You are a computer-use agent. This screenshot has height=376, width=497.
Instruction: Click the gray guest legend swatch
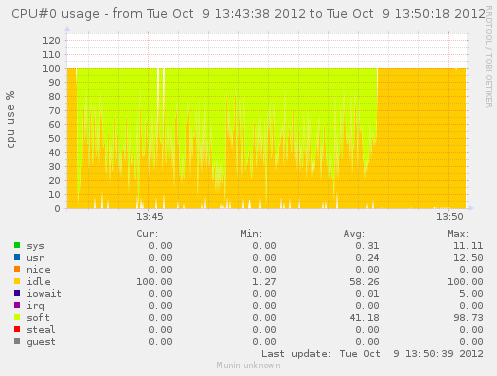[17, 341]
